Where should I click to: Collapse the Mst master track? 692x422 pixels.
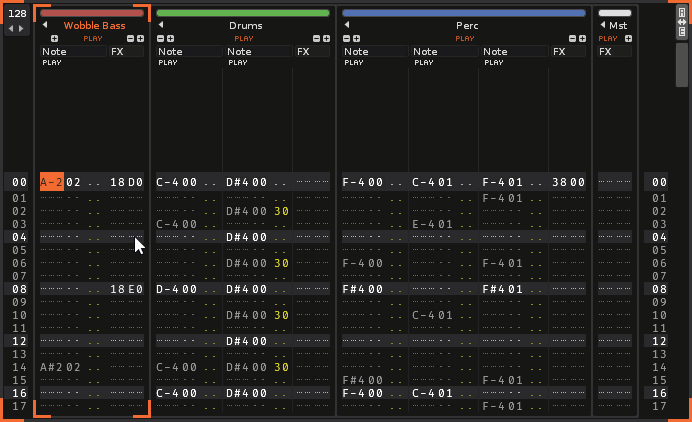tap(603, 25)
